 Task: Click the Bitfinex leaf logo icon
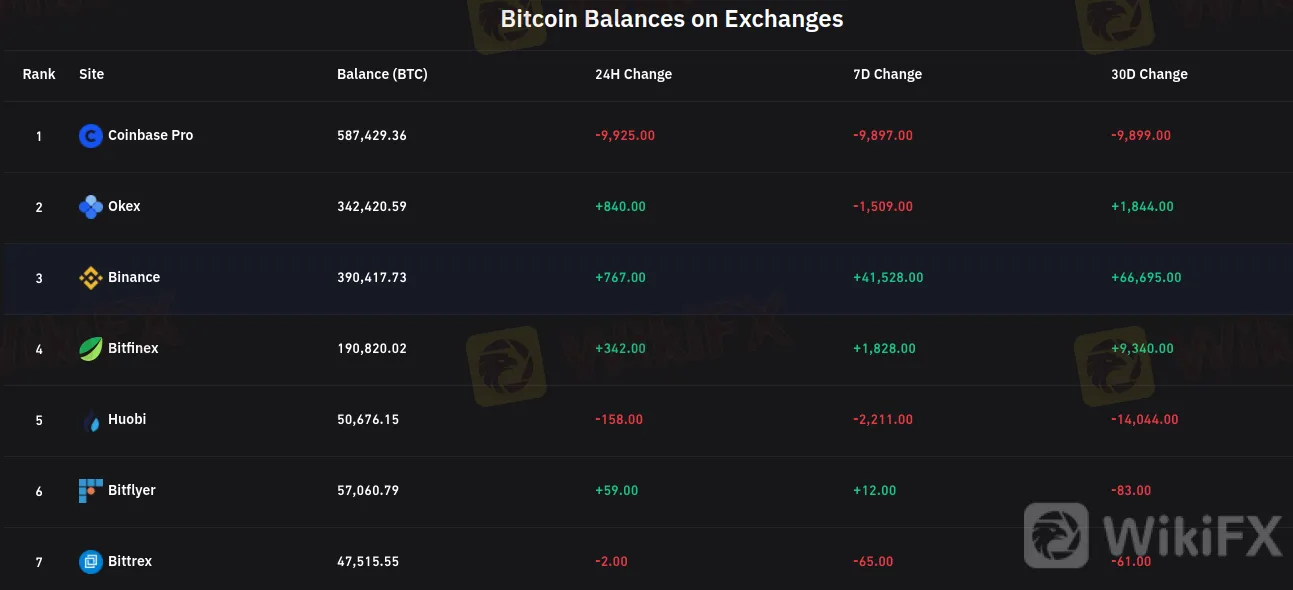pos(91,349)
